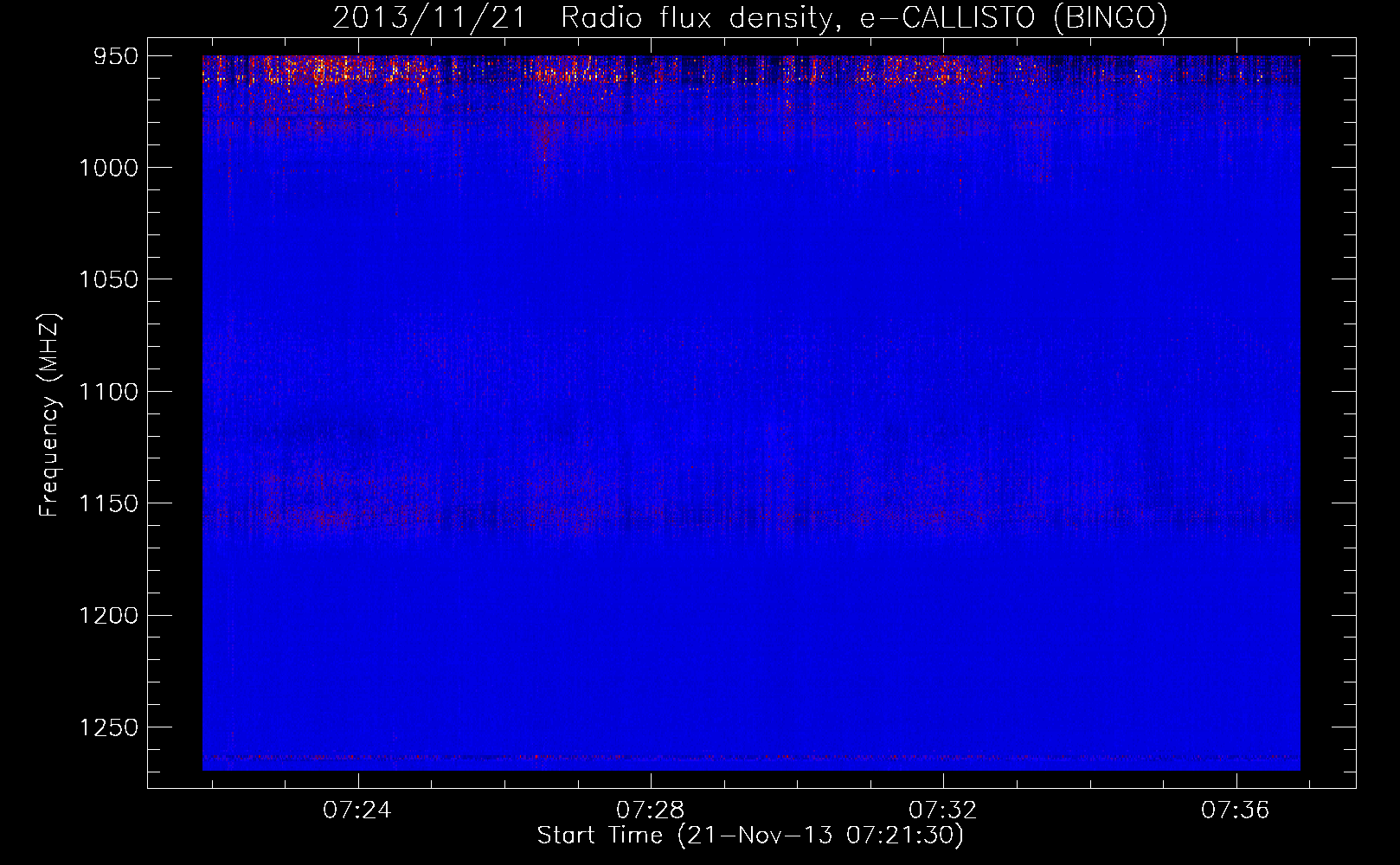Click the 'Start Time (21-Nov-13 07:21:30)' label

click(x=750, y=836)
